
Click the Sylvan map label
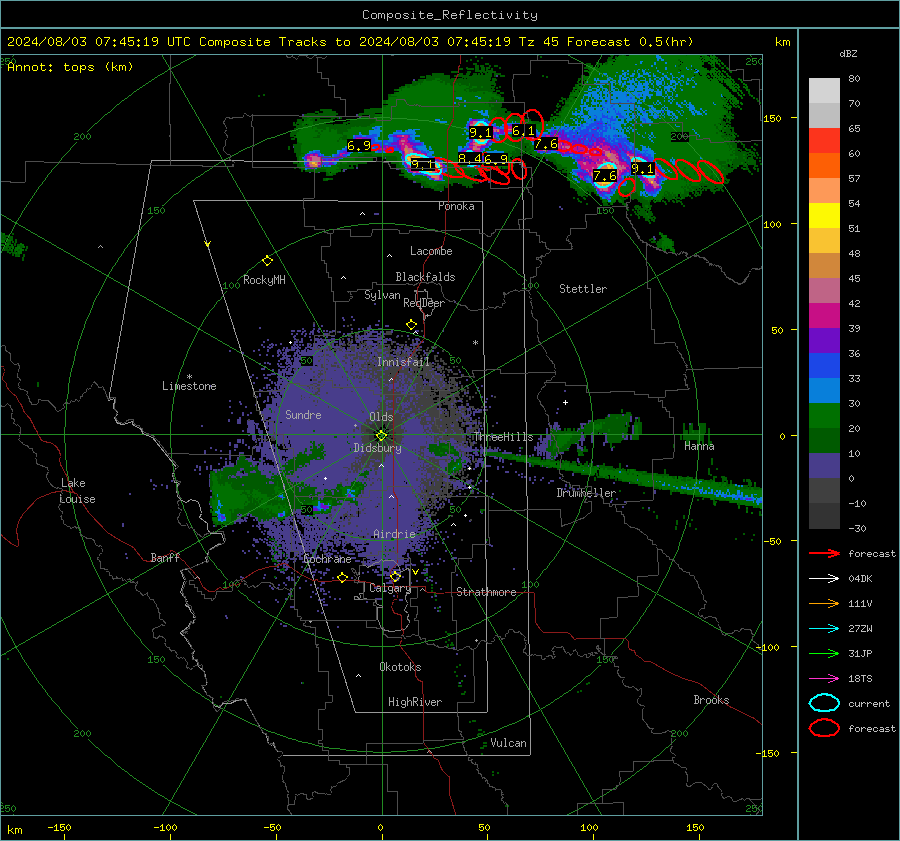(x=382, y=295)
